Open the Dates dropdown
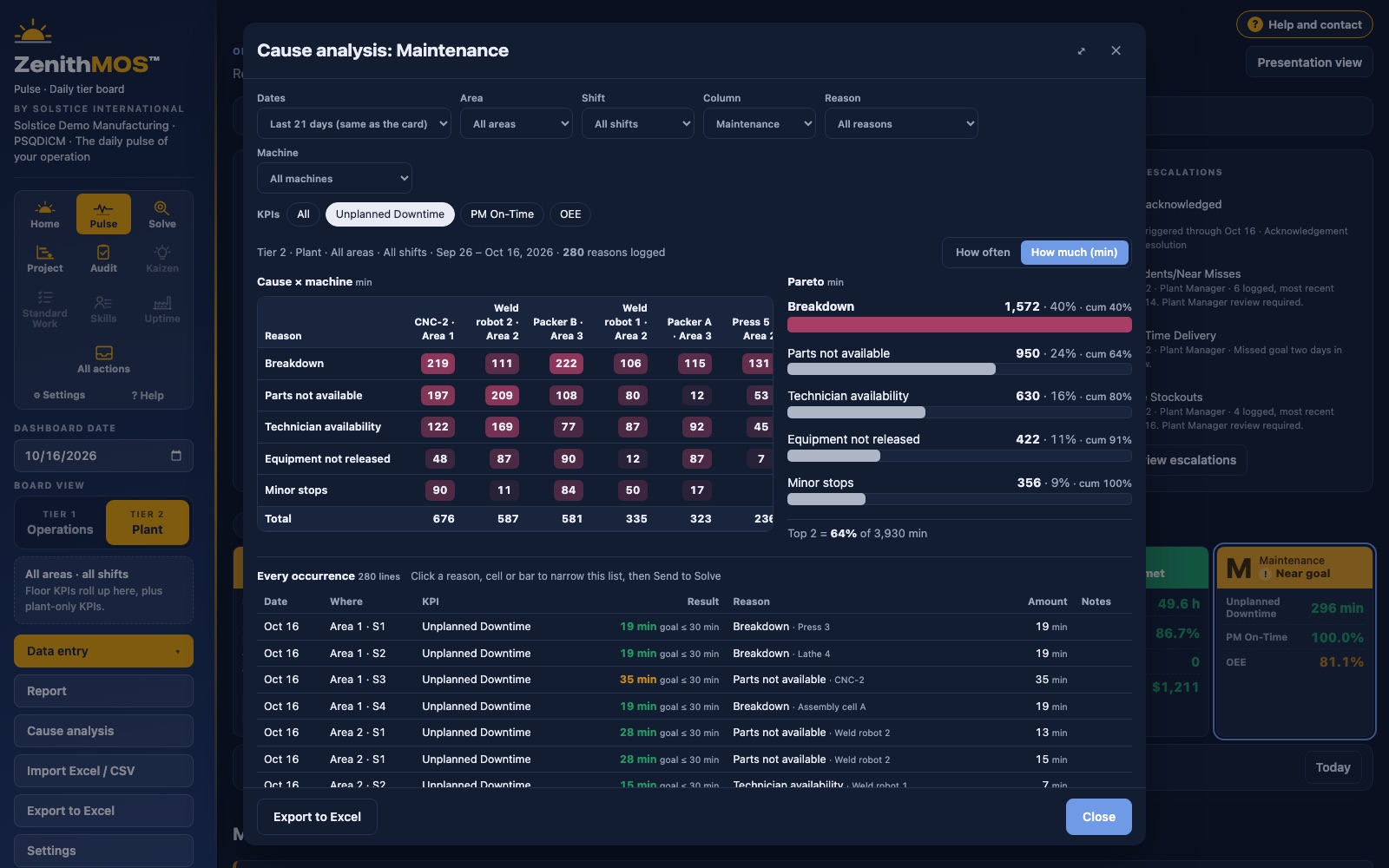 point(354,124)
